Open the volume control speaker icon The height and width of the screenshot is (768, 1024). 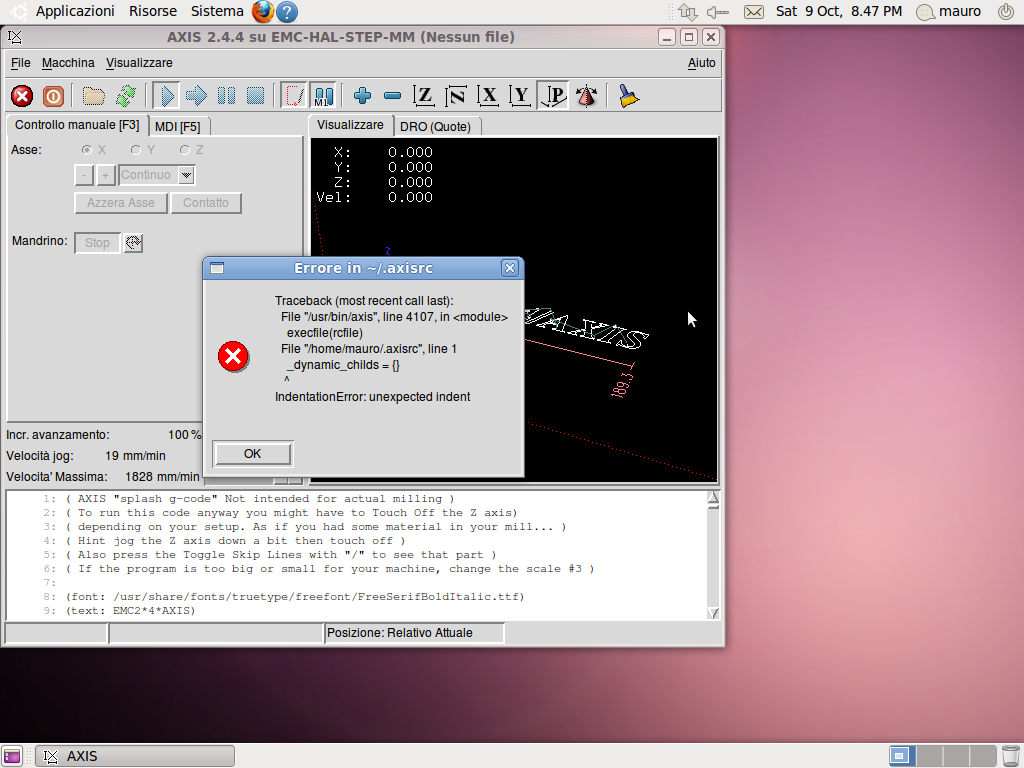pyautogui.click(x=718, y=12)
